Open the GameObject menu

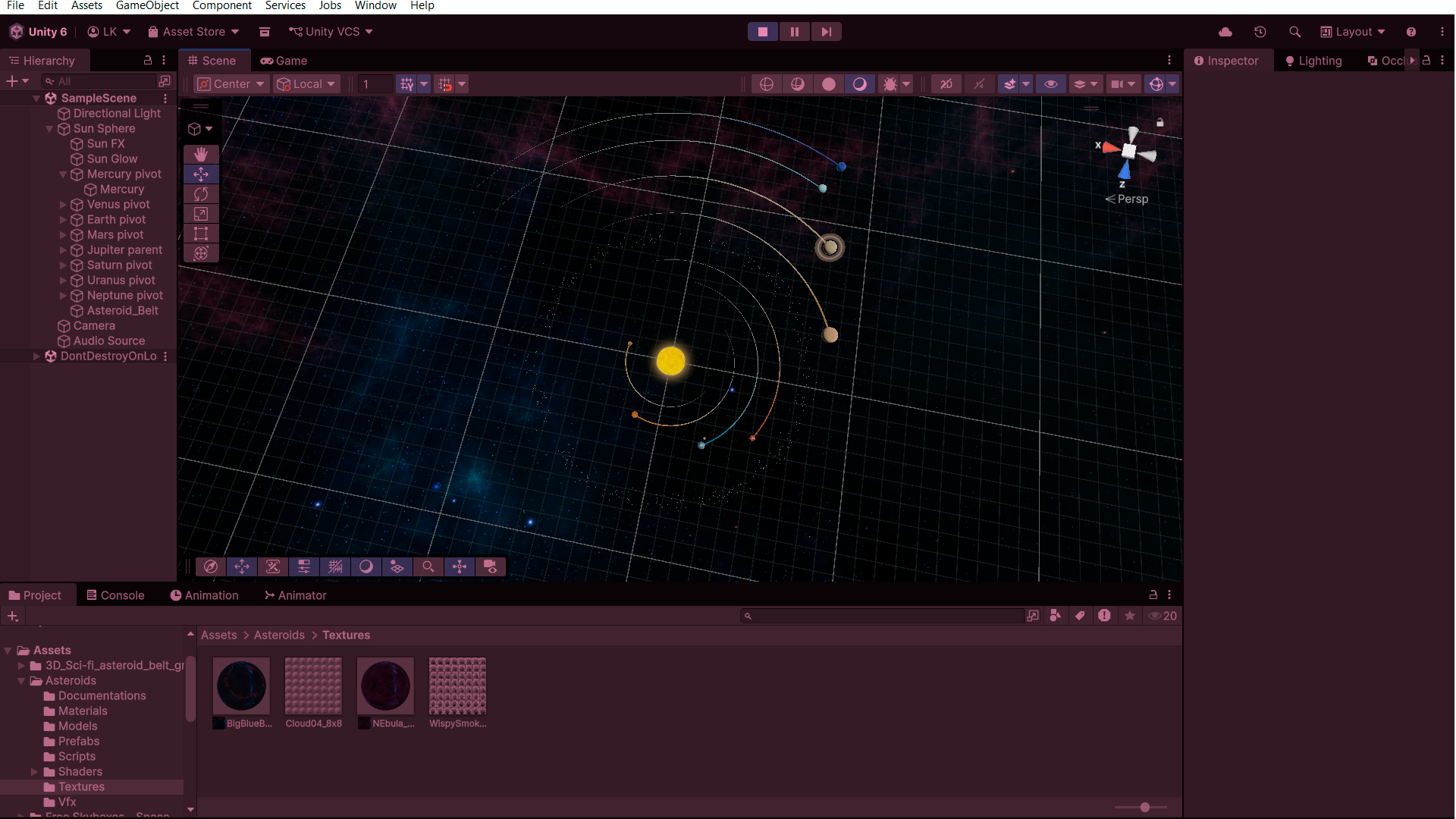pyautogui.click(x=147, y=6)
